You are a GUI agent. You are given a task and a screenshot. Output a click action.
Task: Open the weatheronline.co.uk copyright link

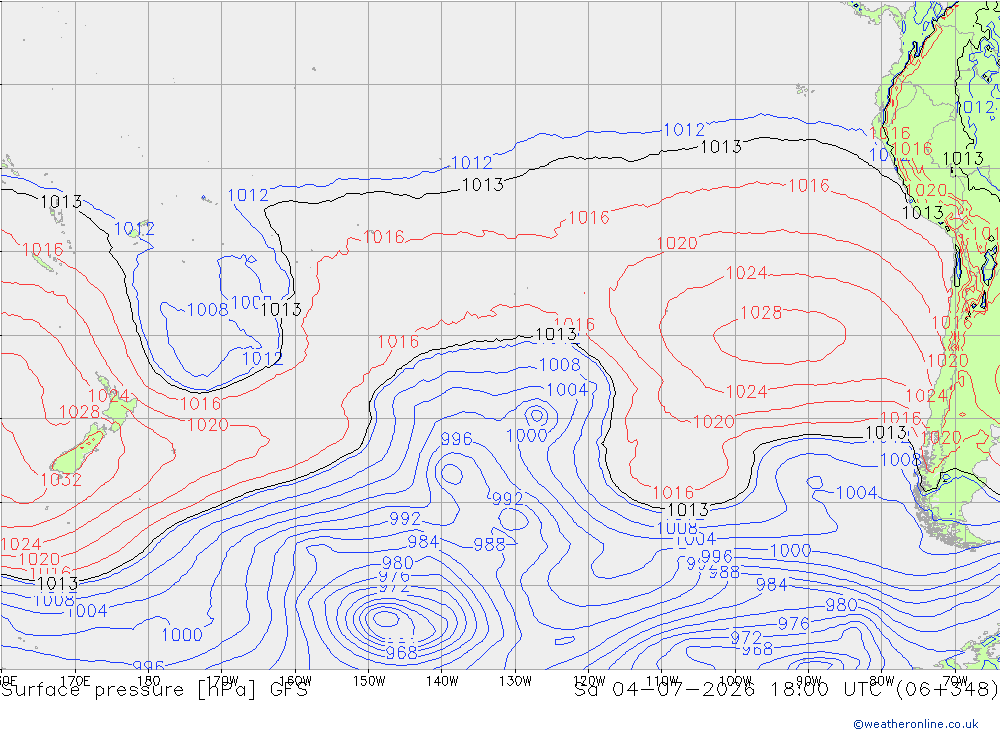[916, 724]
